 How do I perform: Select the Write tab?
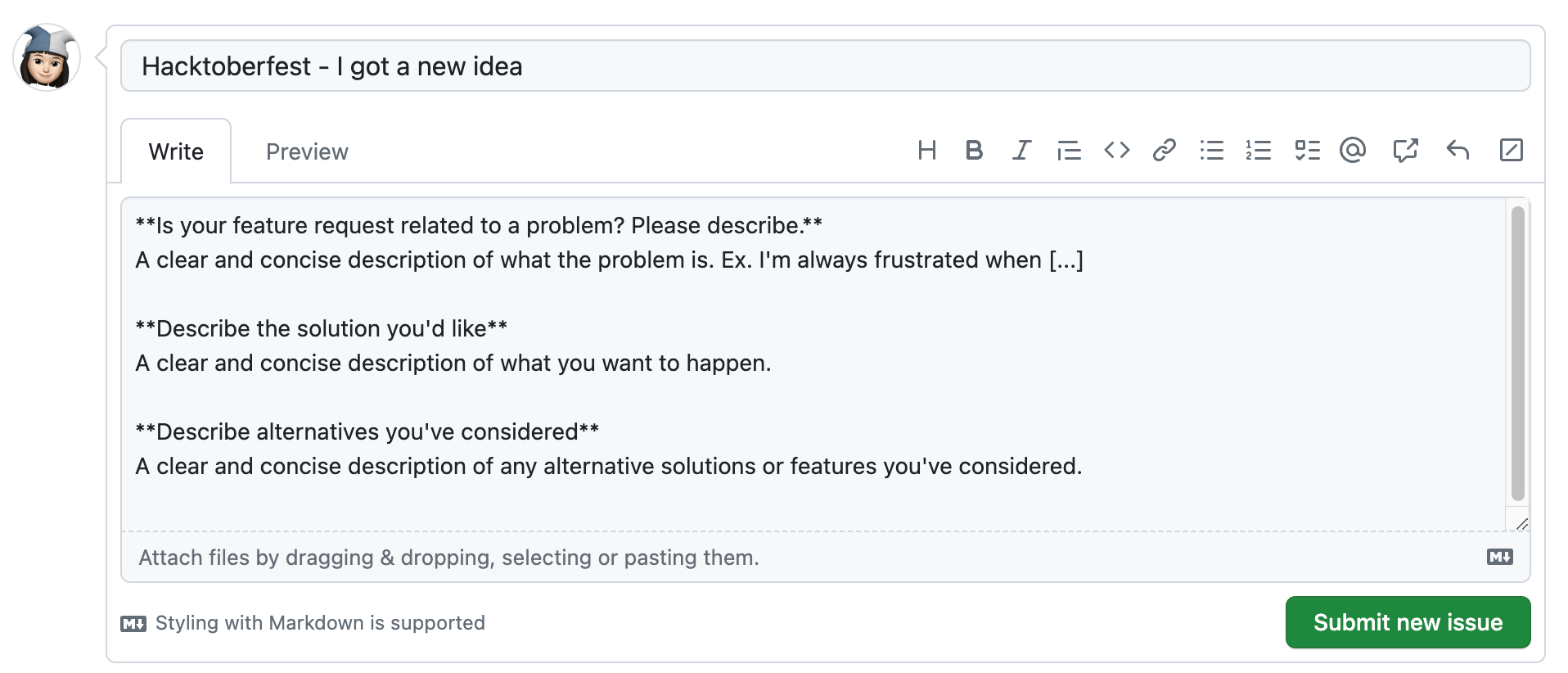pyautogui.click(x=176, y=152)
